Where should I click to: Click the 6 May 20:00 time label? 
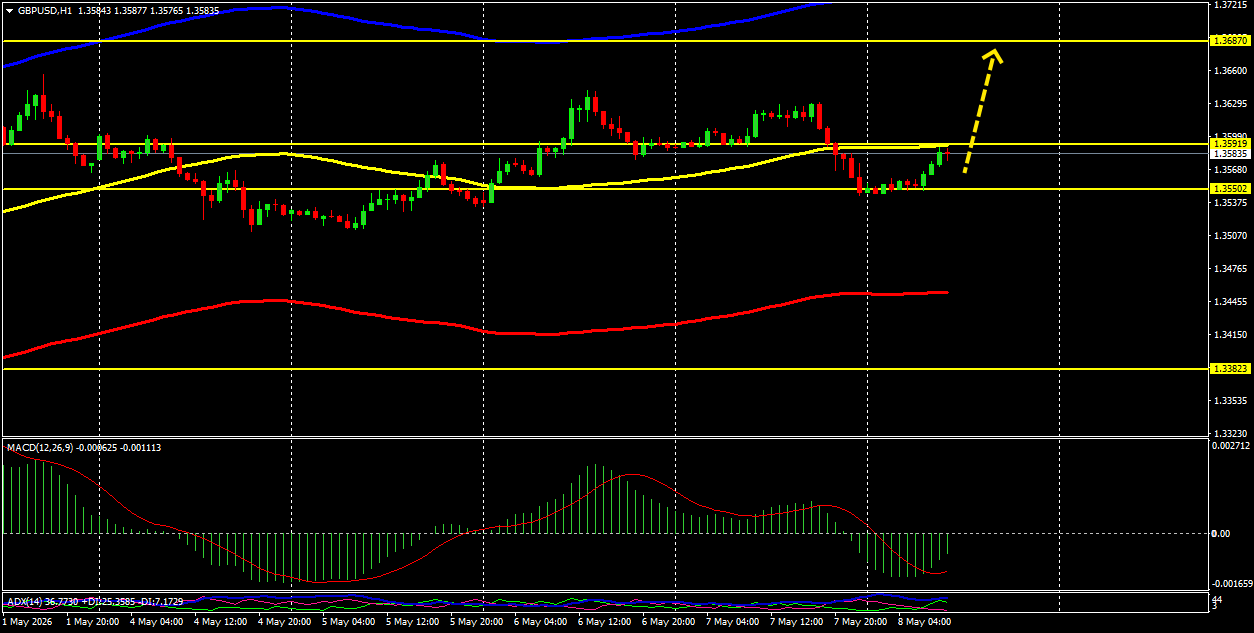(670, 621)
